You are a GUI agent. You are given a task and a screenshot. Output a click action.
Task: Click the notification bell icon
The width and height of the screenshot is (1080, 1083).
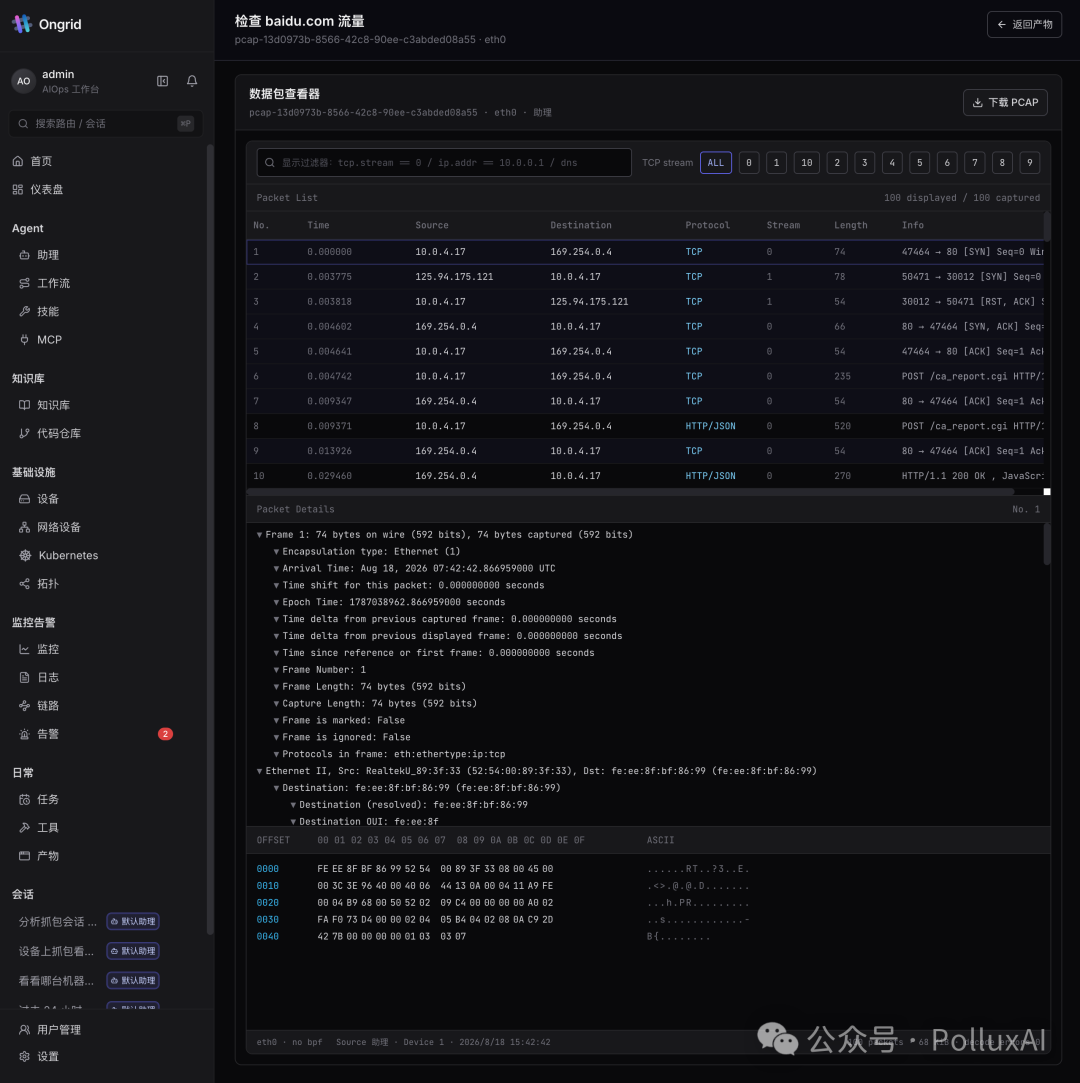click(x=192, y=81)
